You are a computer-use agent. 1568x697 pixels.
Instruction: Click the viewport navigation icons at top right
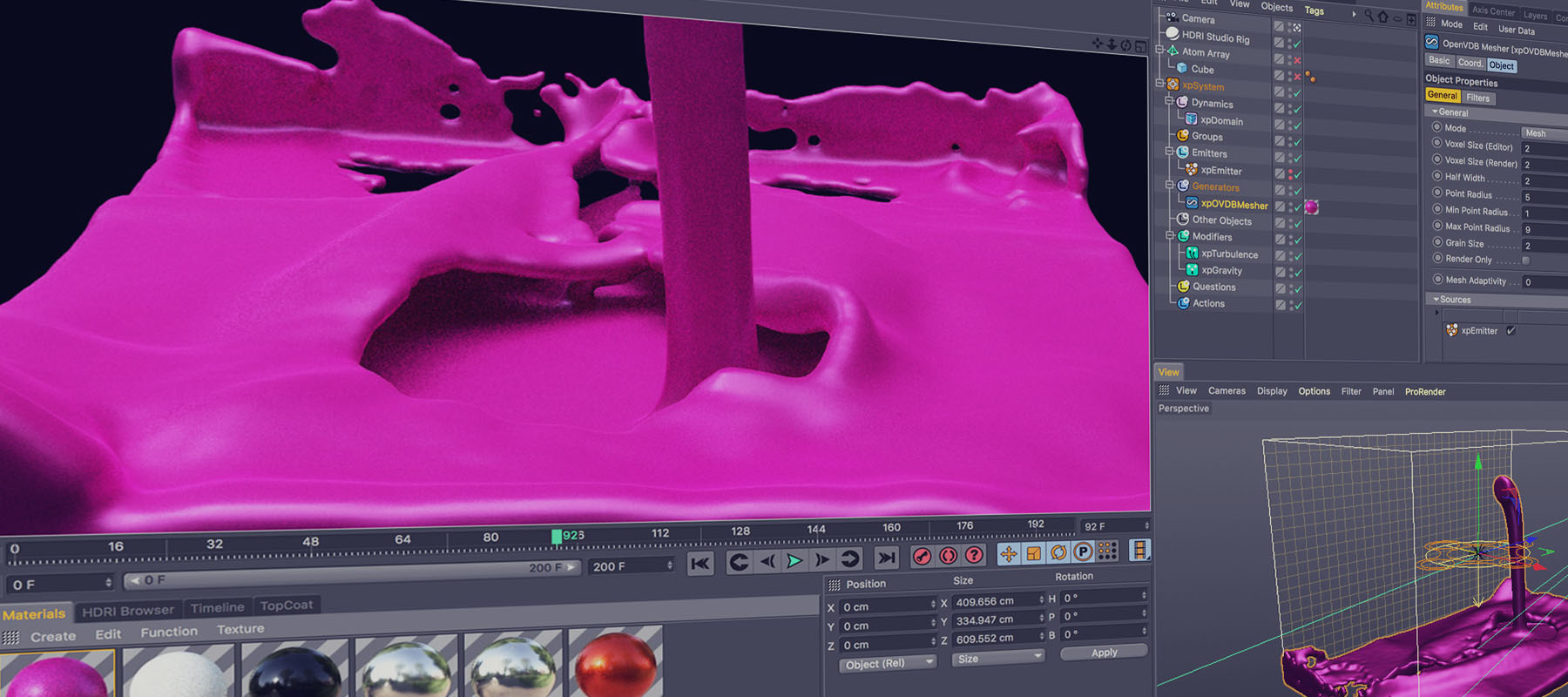click(1118, 44)
